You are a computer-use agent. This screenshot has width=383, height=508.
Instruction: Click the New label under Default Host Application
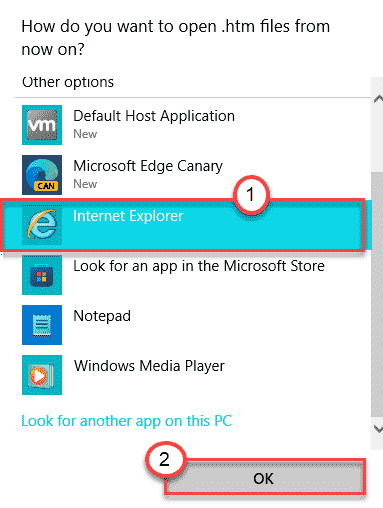[x=85, y=134]
